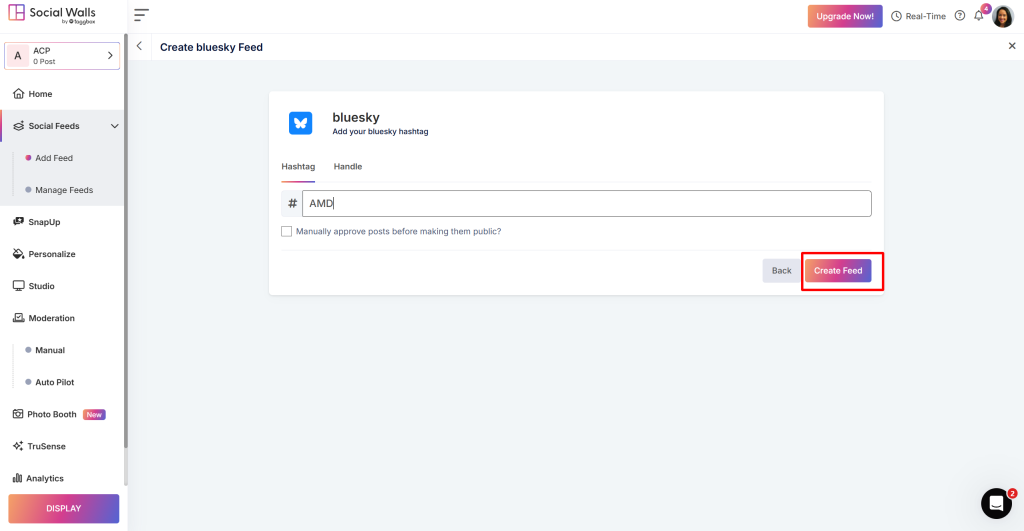The image size is (1024, 531).
Task: Open the Personalize menu item
Action: click(x=52, y=254)
